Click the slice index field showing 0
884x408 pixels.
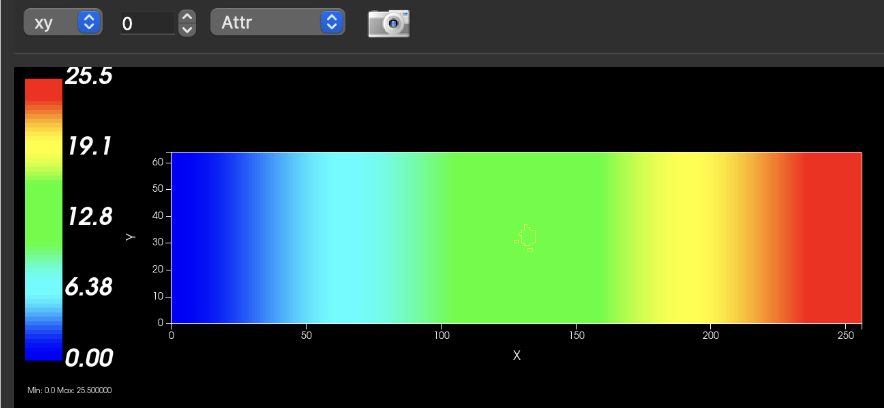click(x=147, y=23)
